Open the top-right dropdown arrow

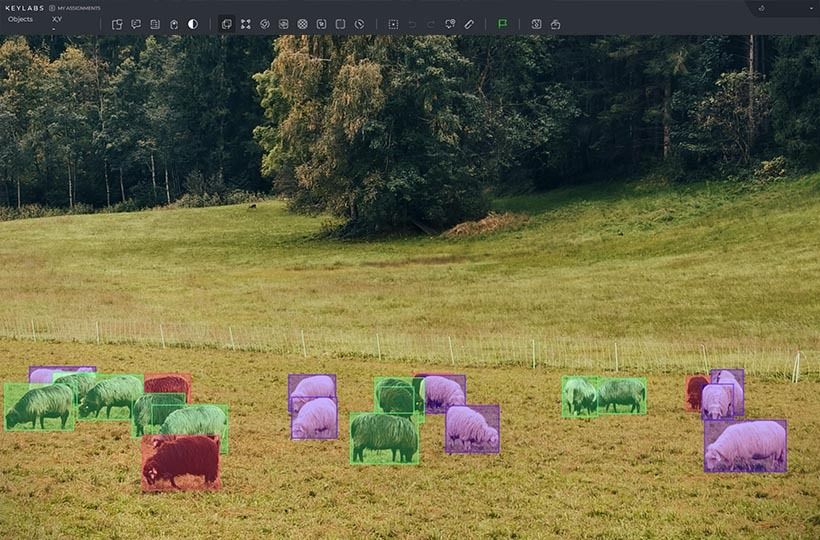coord(811,9)
